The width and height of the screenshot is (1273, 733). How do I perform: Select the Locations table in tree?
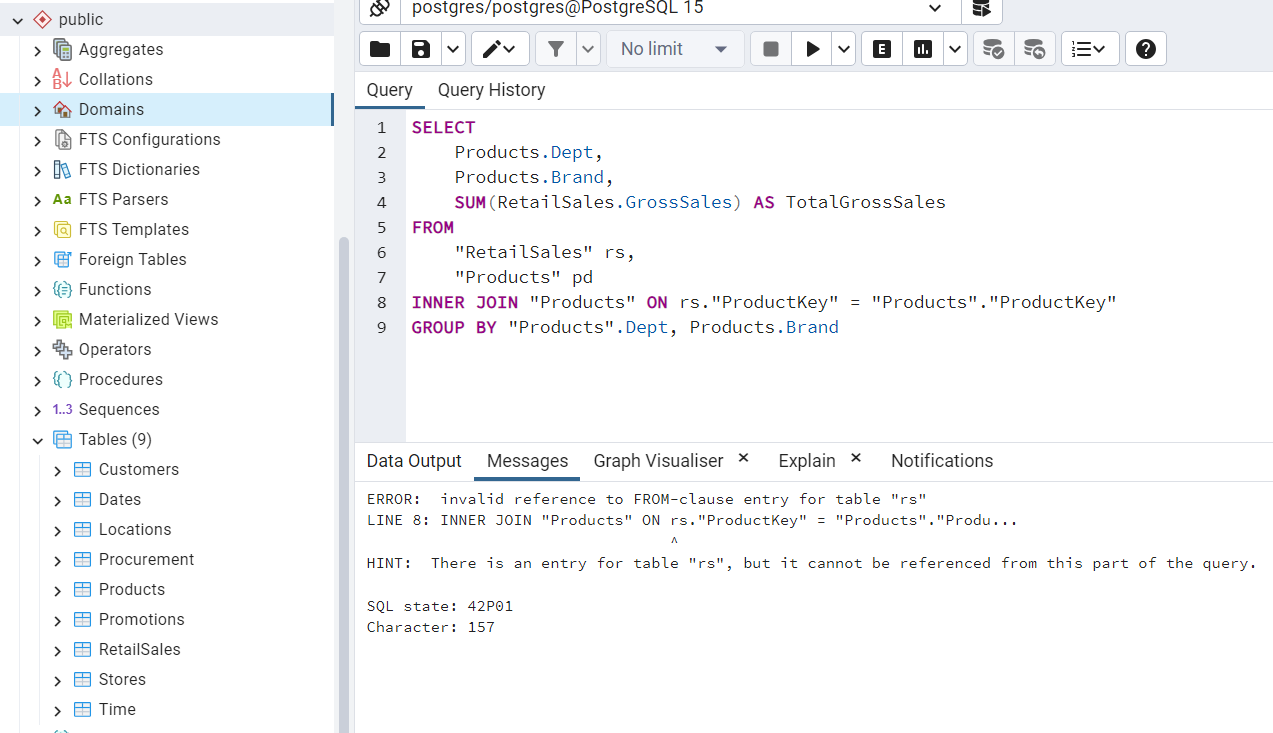[134, 529]
